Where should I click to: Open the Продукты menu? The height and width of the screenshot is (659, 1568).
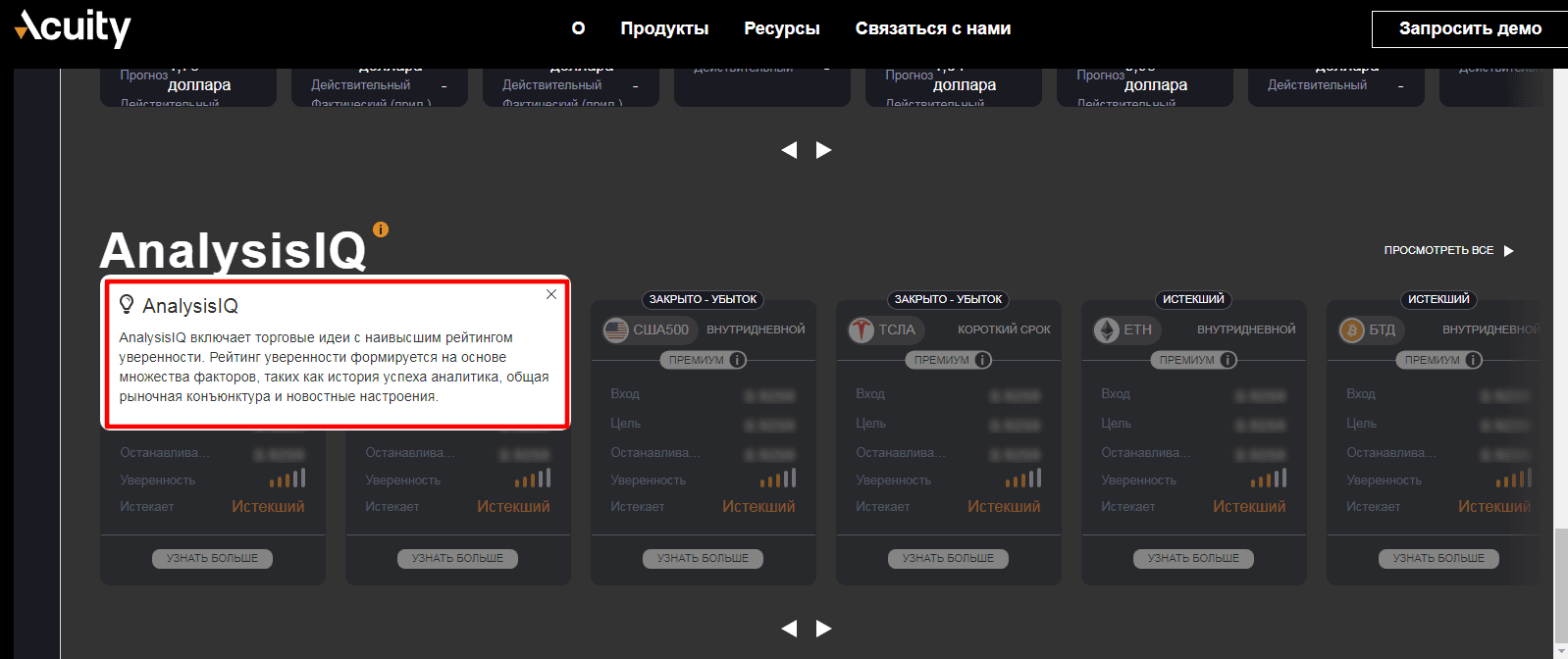664,28
